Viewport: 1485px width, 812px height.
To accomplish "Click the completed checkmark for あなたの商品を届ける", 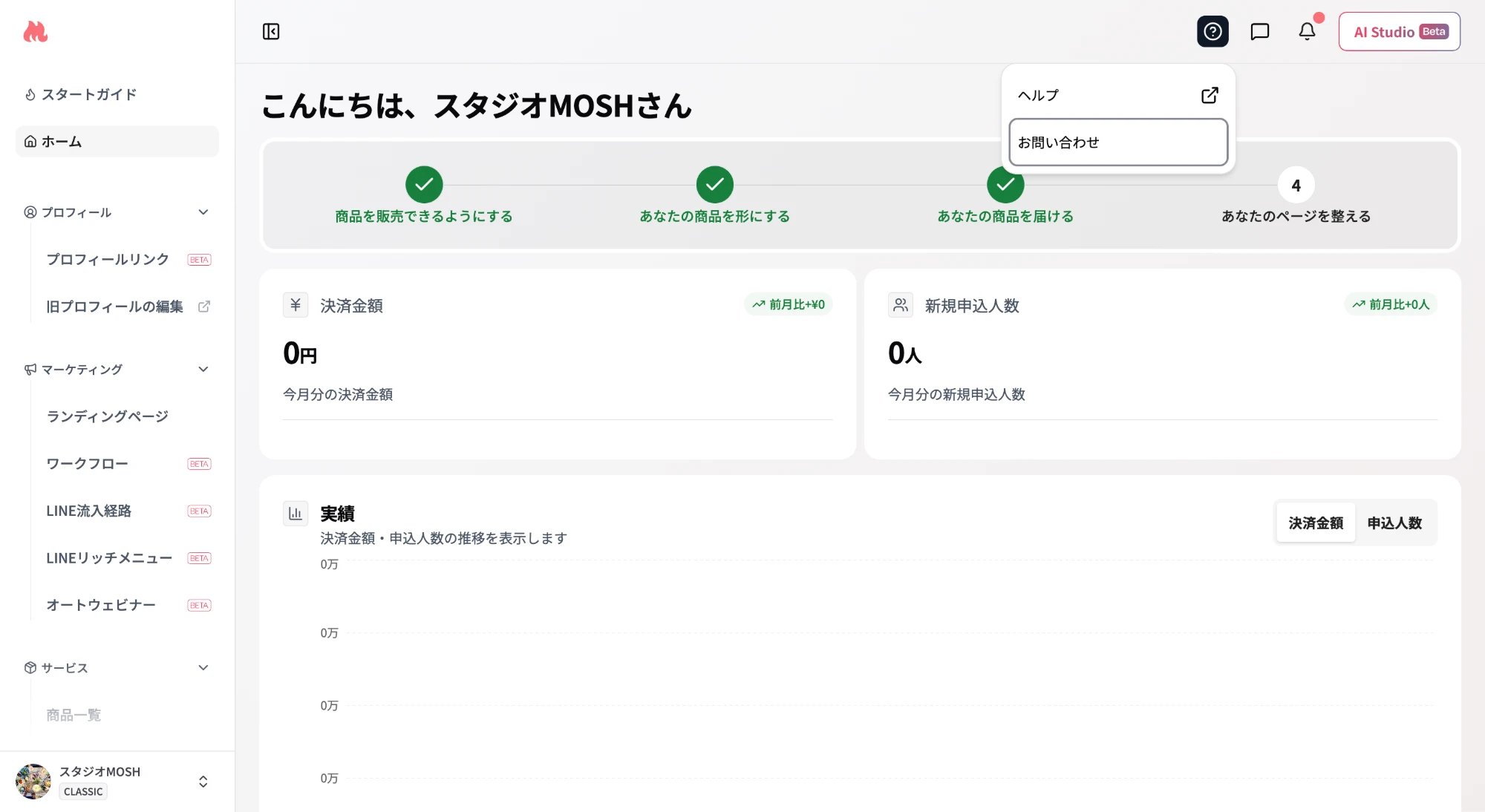I will tap(1005, 186).
